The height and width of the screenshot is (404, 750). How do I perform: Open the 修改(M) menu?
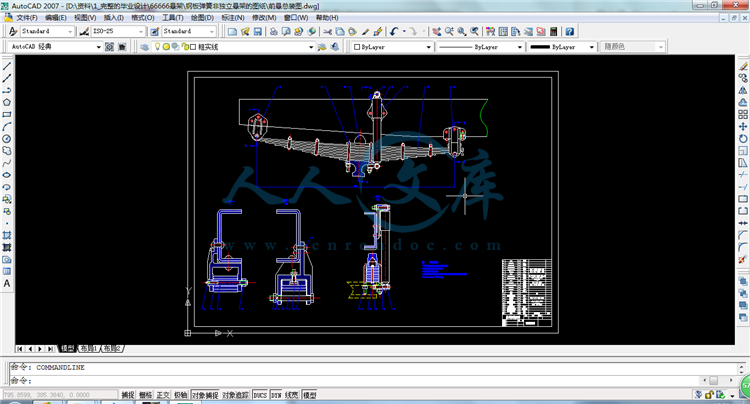[264, 18]
